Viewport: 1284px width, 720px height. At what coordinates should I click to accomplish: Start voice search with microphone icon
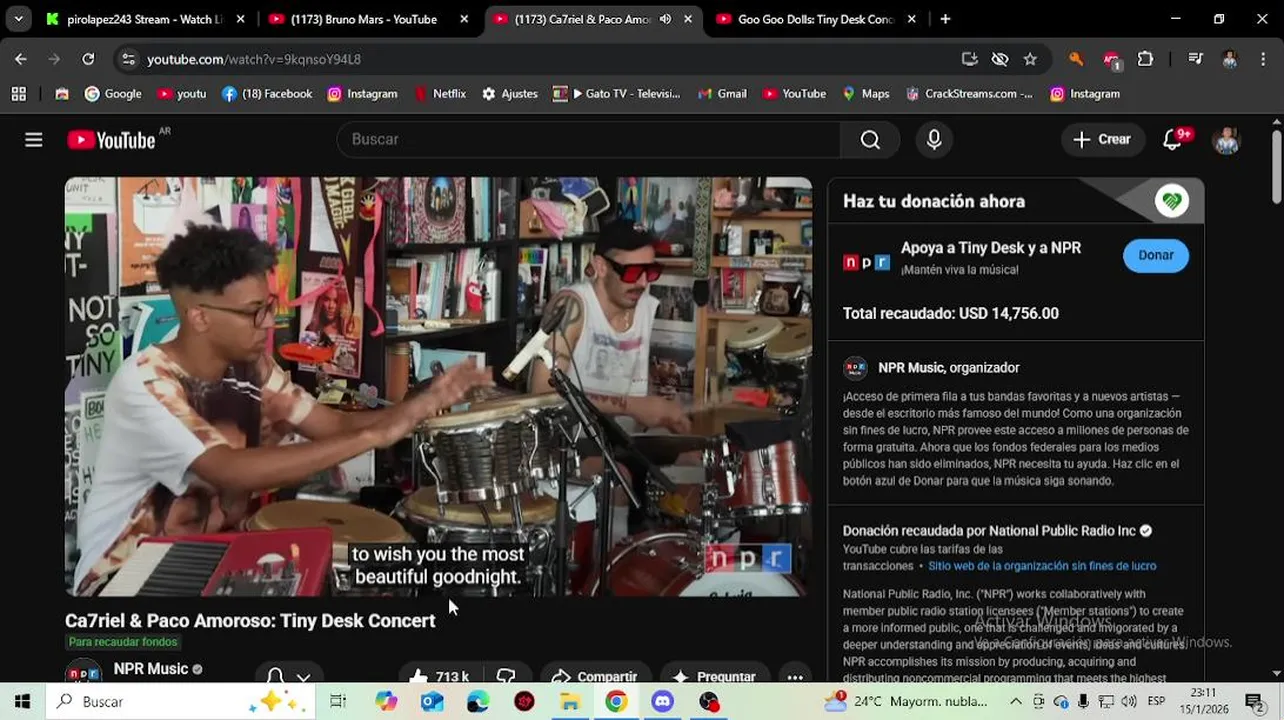(x=934, y=140)
